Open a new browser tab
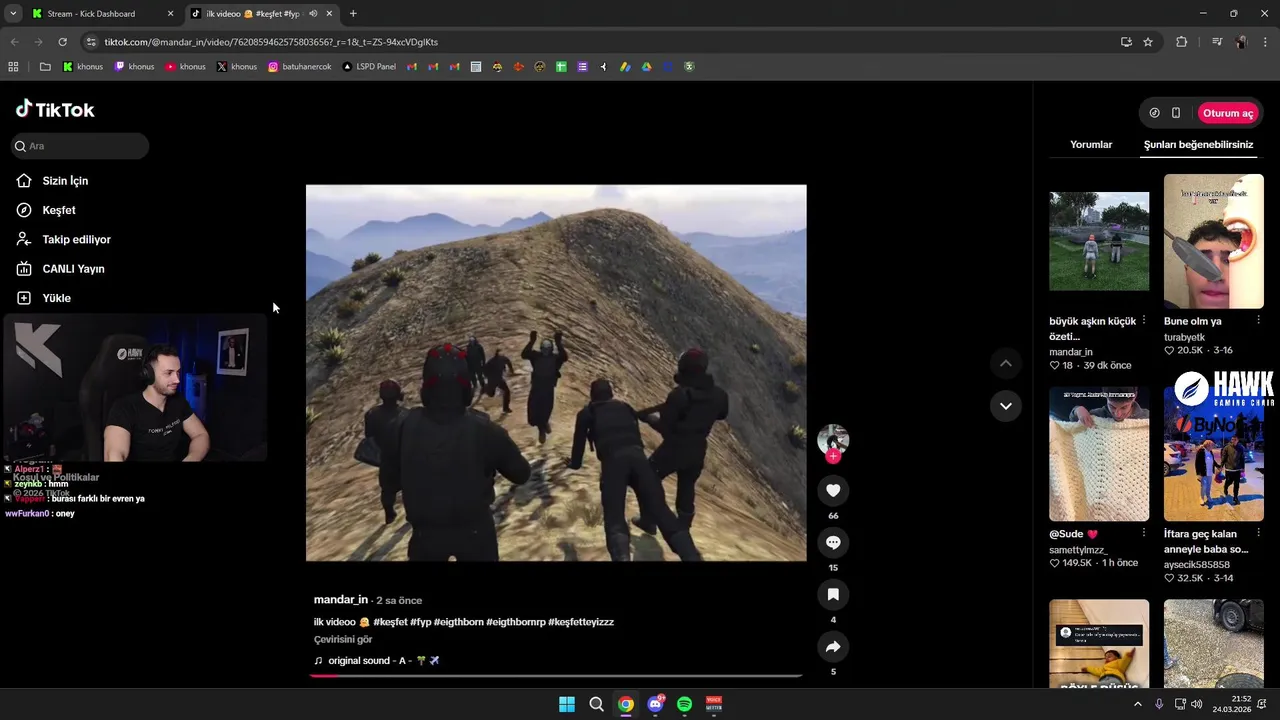Screen dimensions: 1280x720 click(353, 14)
